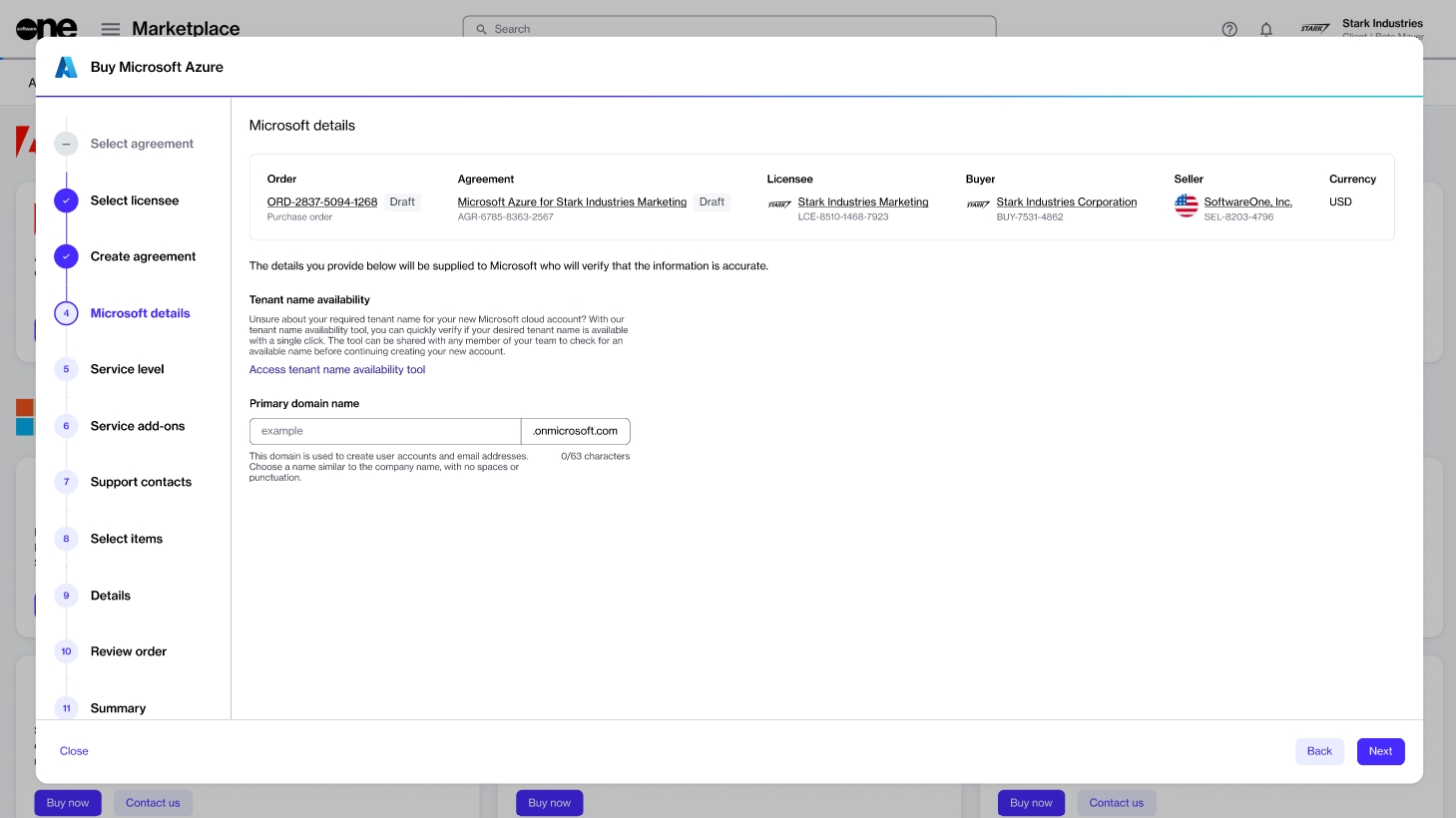Open the hamburger navigation menu
This screenshot has height=818, width=1456.
111,29
